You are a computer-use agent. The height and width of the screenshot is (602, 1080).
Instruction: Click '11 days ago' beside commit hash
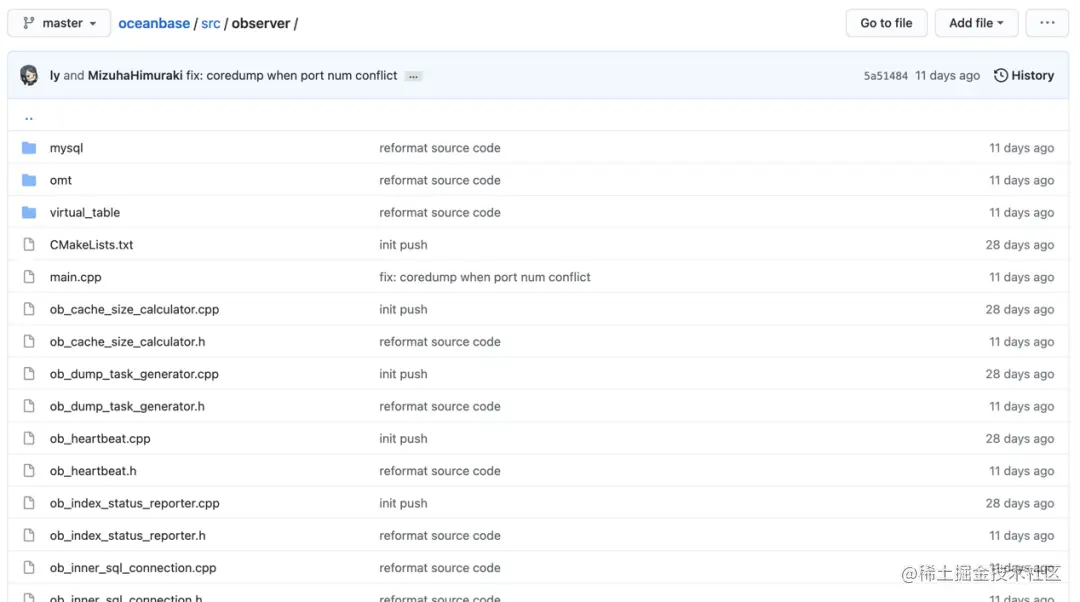[x=947, y=75]
